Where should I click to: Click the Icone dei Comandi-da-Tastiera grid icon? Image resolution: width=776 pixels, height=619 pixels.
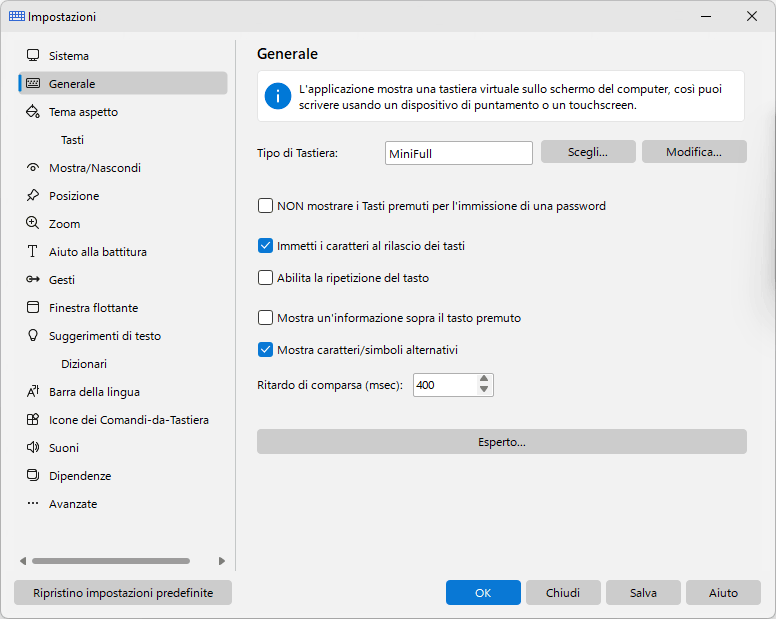point(33,420)
